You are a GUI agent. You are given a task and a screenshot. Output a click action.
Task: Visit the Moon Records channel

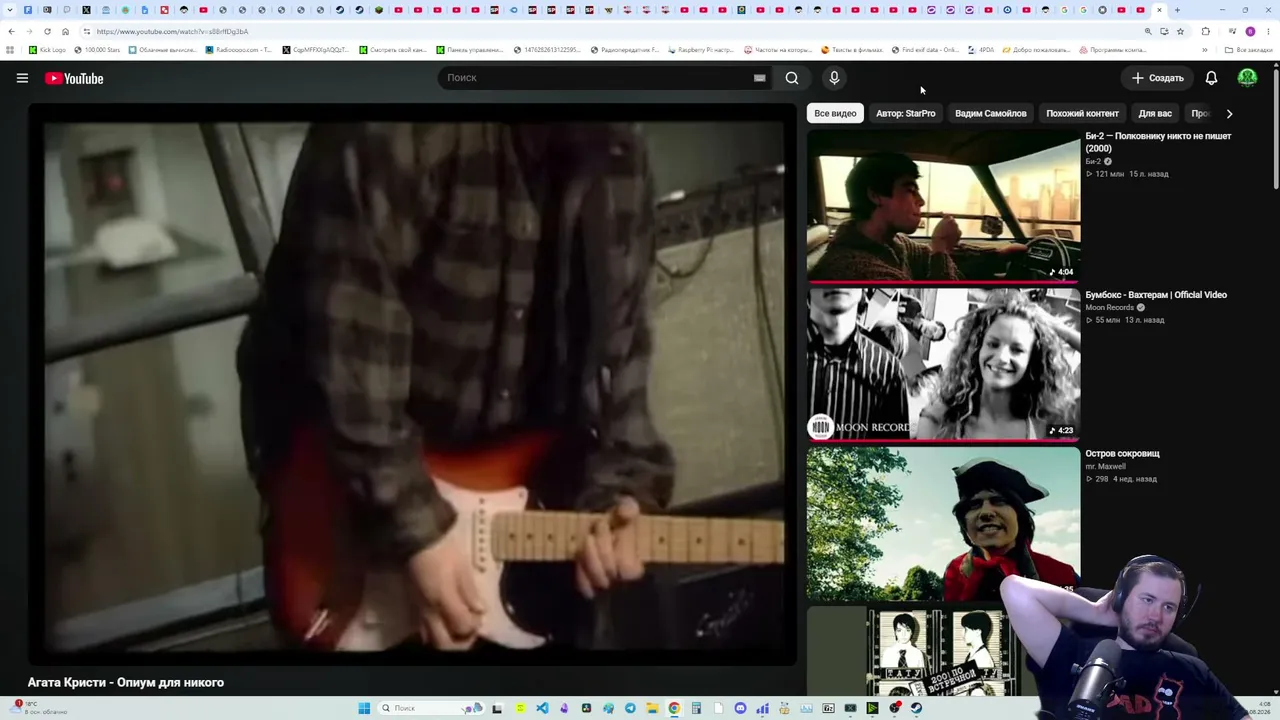tap(1109, 307)
